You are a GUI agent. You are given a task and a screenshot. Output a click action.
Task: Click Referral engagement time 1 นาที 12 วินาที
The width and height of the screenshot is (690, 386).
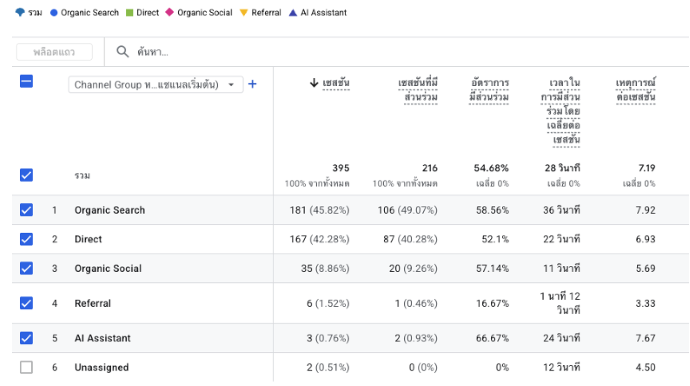[x=560, y=303]
